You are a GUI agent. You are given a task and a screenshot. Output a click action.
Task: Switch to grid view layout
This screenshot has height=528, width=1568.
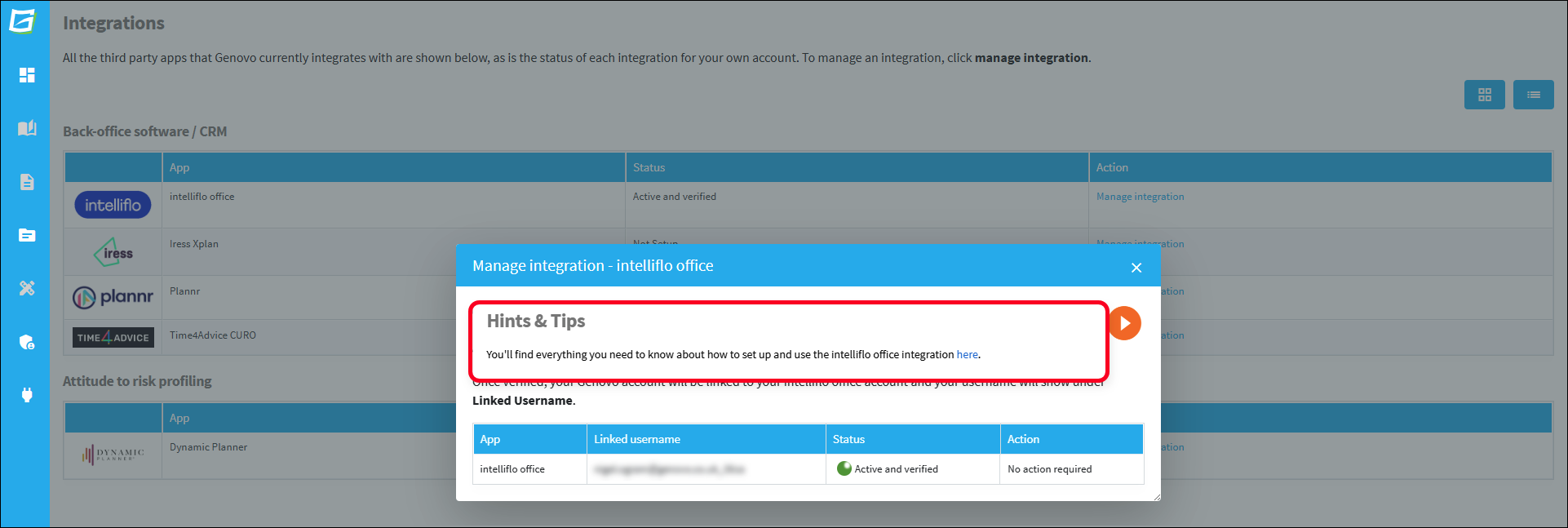[x=1484, y=95]
